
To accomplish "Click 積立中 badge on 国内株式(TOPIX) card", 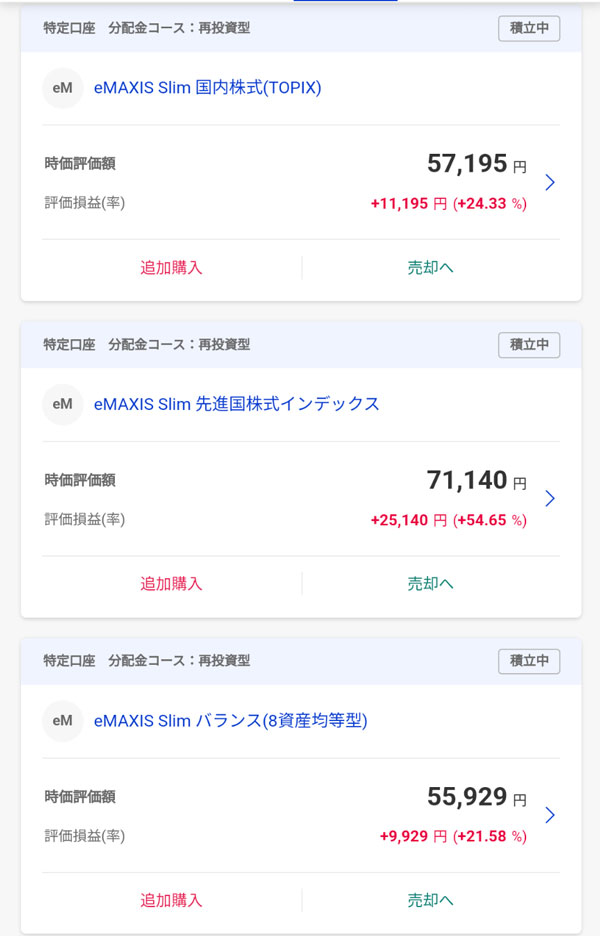I will pyautogui.click(x=529, y=28).
